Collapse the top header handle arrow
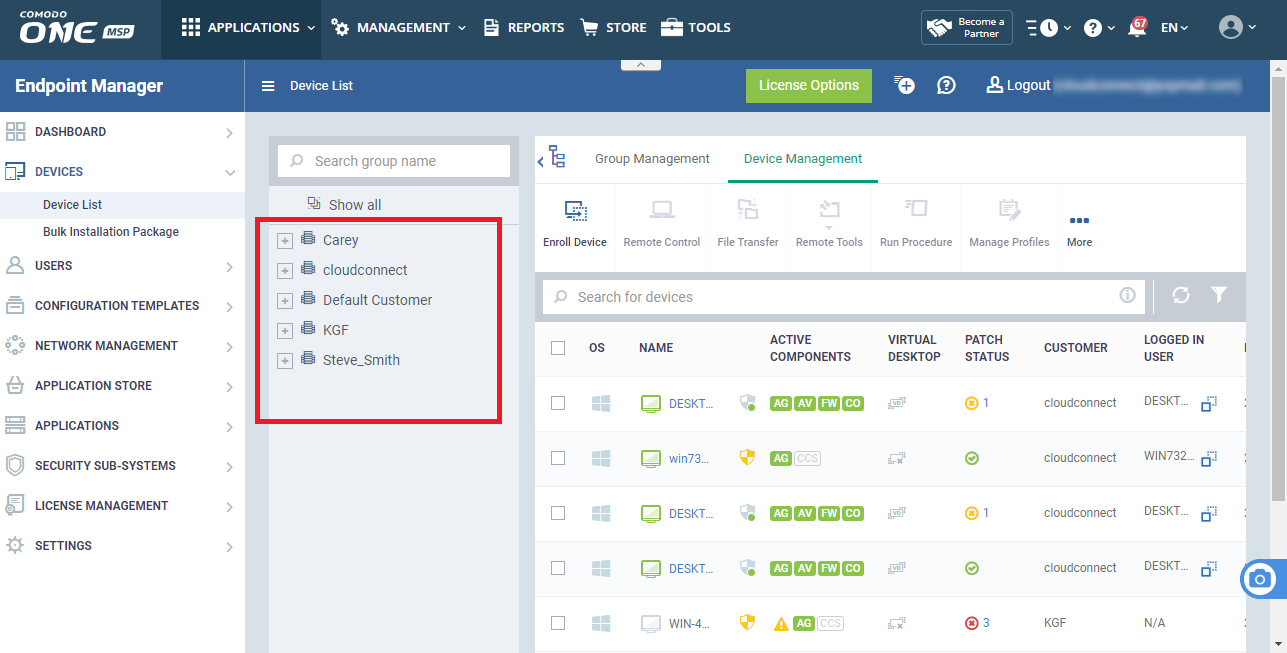Viewport: 1287px width, 653px height. click(641, 65)
